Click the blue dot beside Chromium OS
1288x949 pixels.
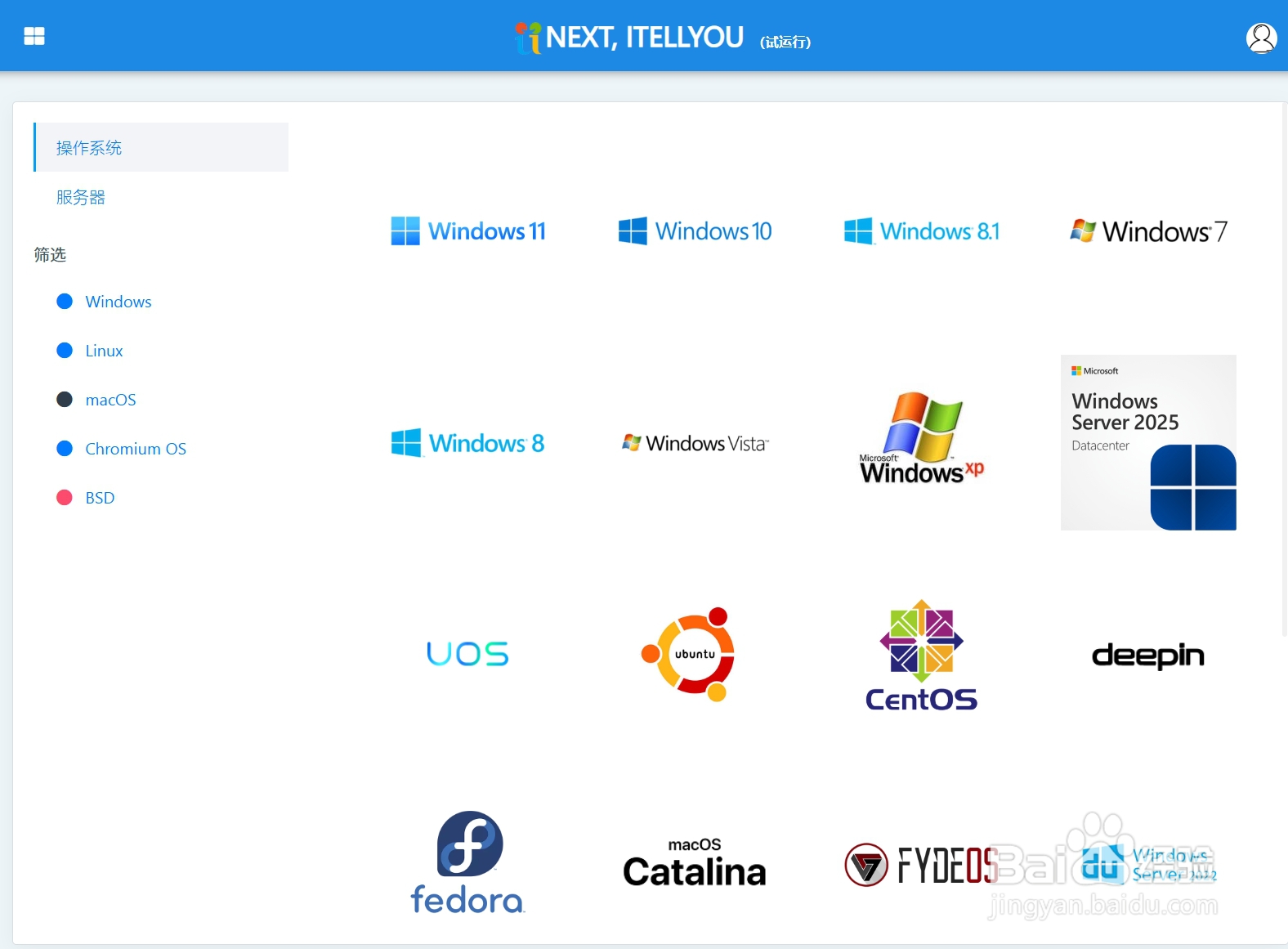coord(65,449)
